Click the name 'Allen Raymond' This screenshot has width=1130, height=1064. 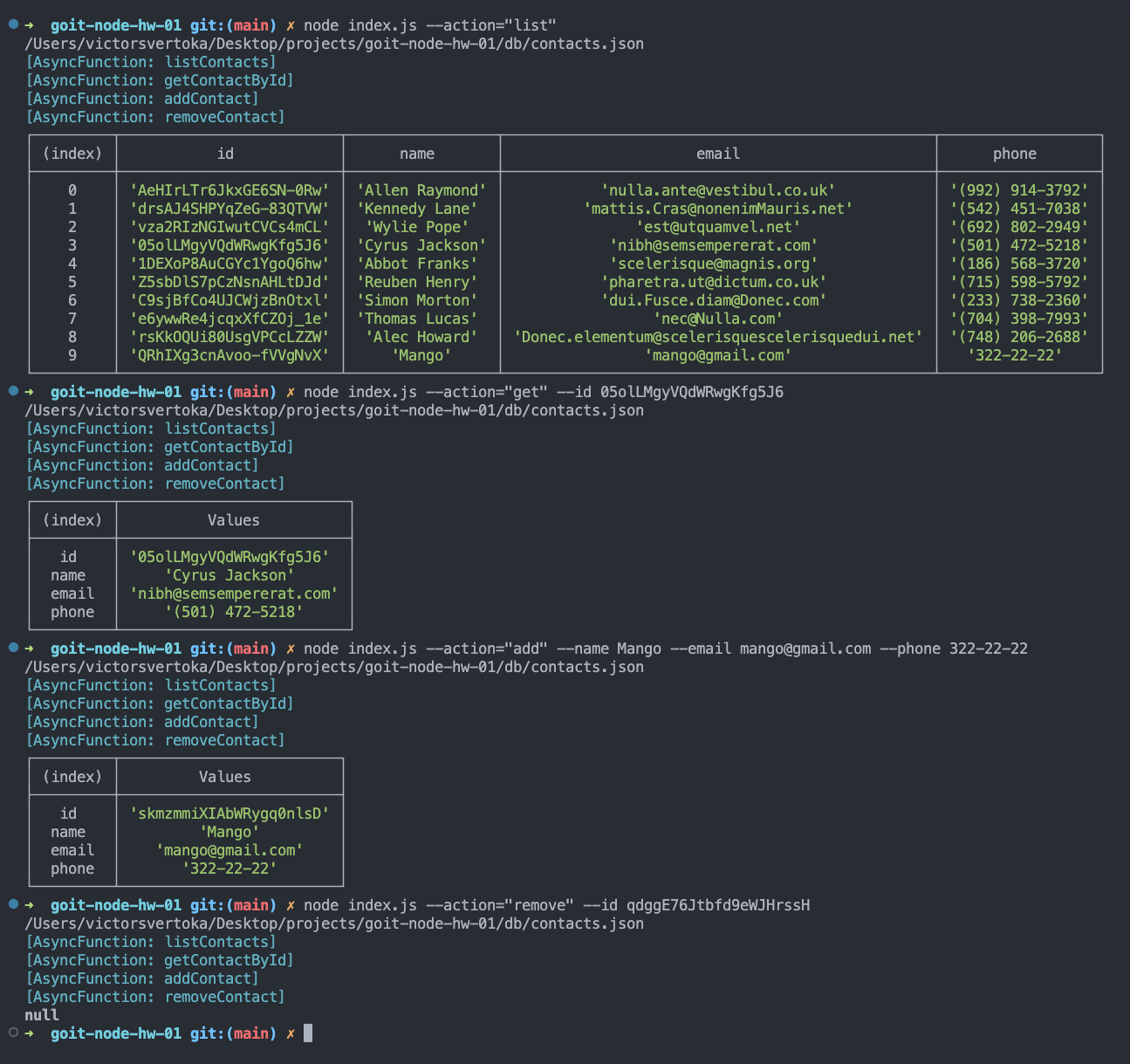click(x=421, y=190)
